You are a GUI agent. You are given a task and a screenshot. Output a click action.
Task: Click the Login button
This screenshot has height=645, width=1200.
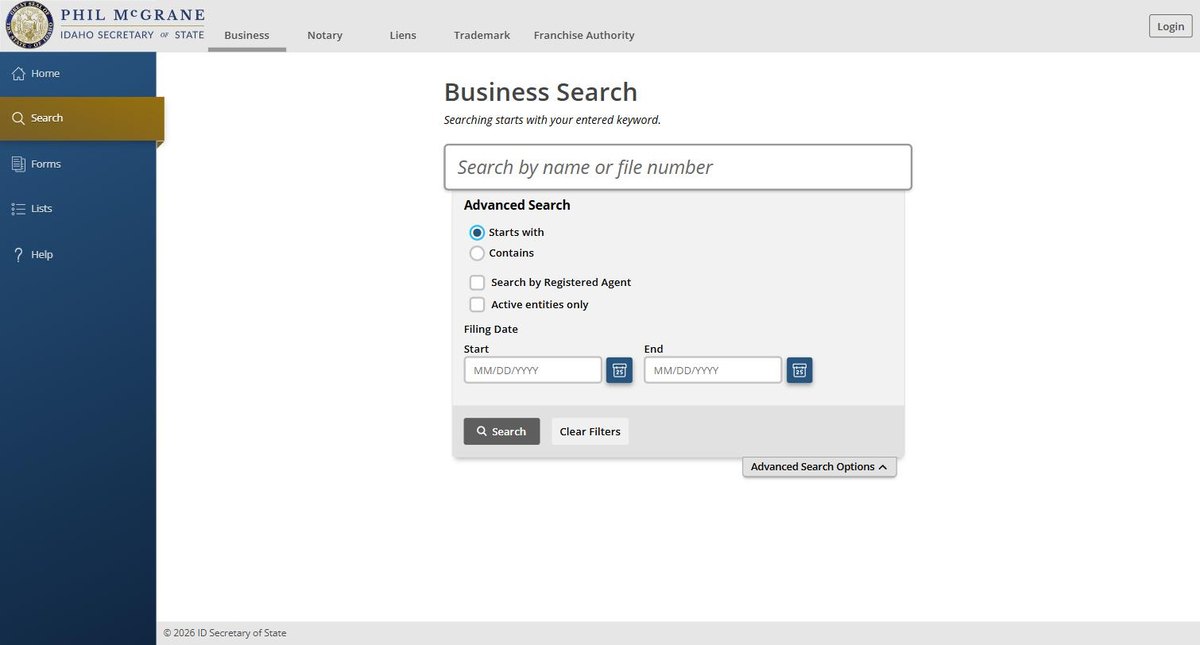click(x=1170, y=27)
